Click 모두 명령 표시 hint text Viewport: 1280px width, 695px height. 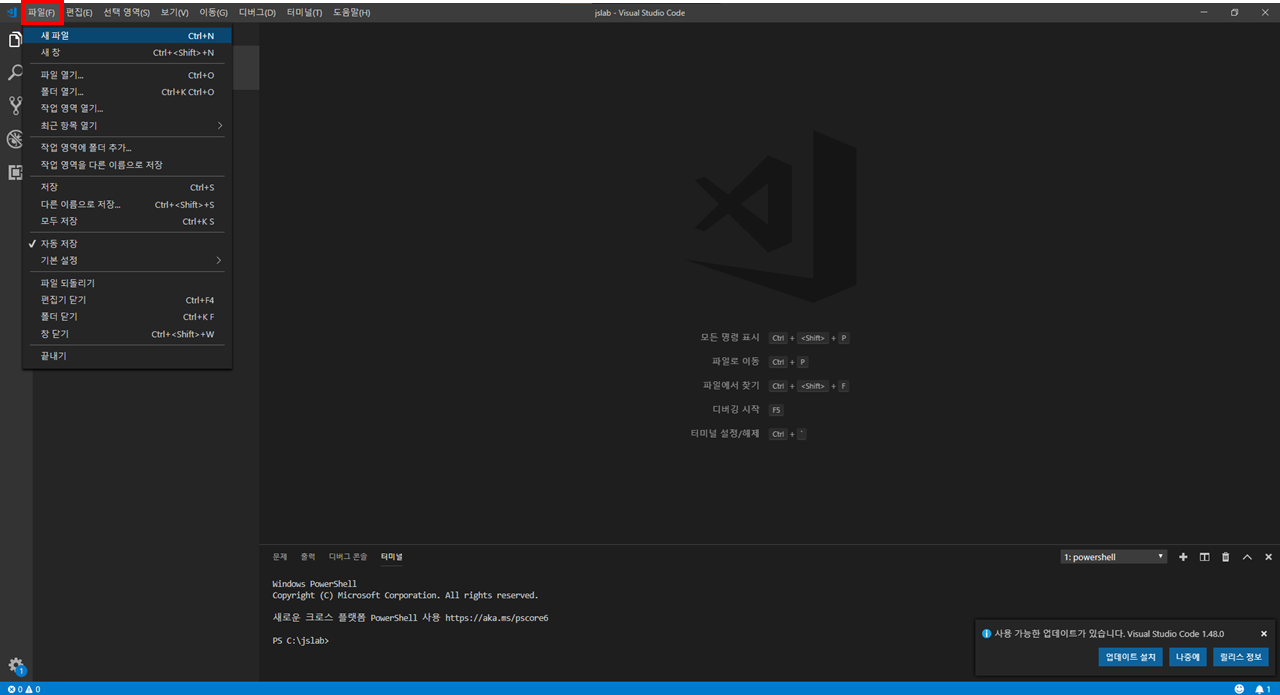click(x=730, y=338)
